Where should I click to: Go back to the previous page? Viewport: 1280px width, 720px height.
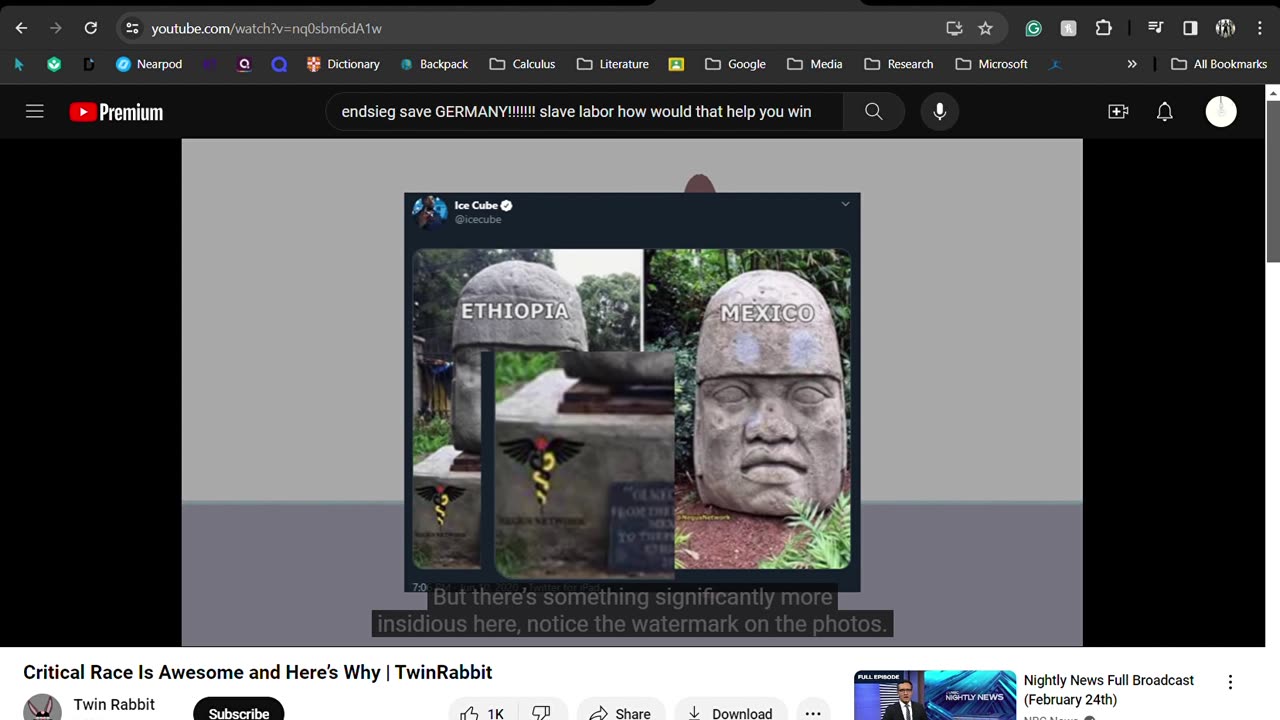[x=21, y=28]
